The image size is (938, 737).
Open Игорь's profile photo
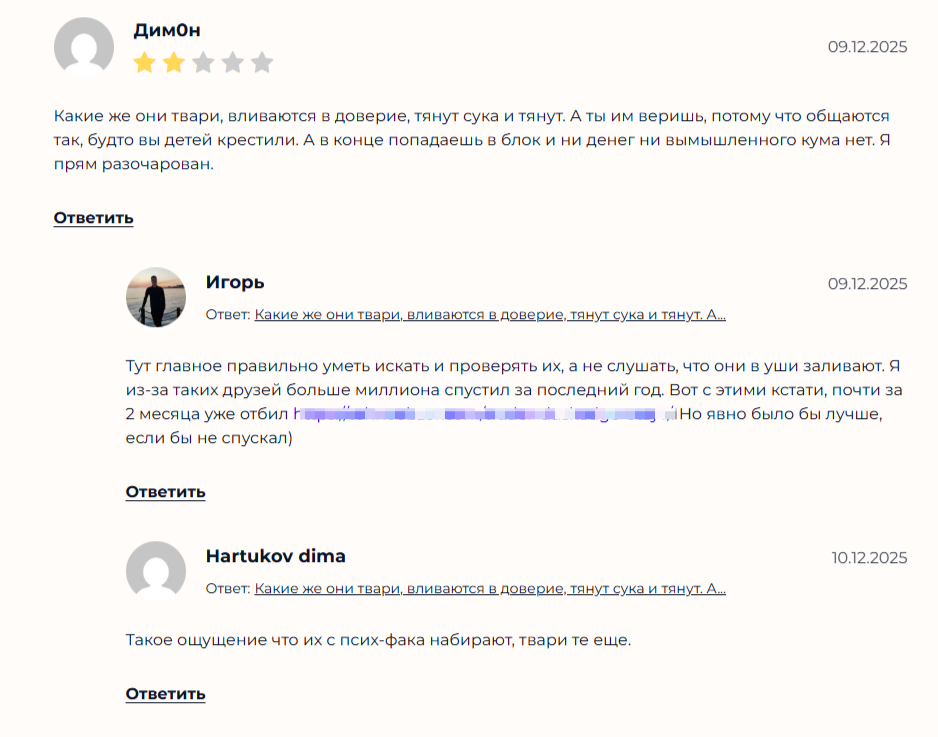(156, 297)
